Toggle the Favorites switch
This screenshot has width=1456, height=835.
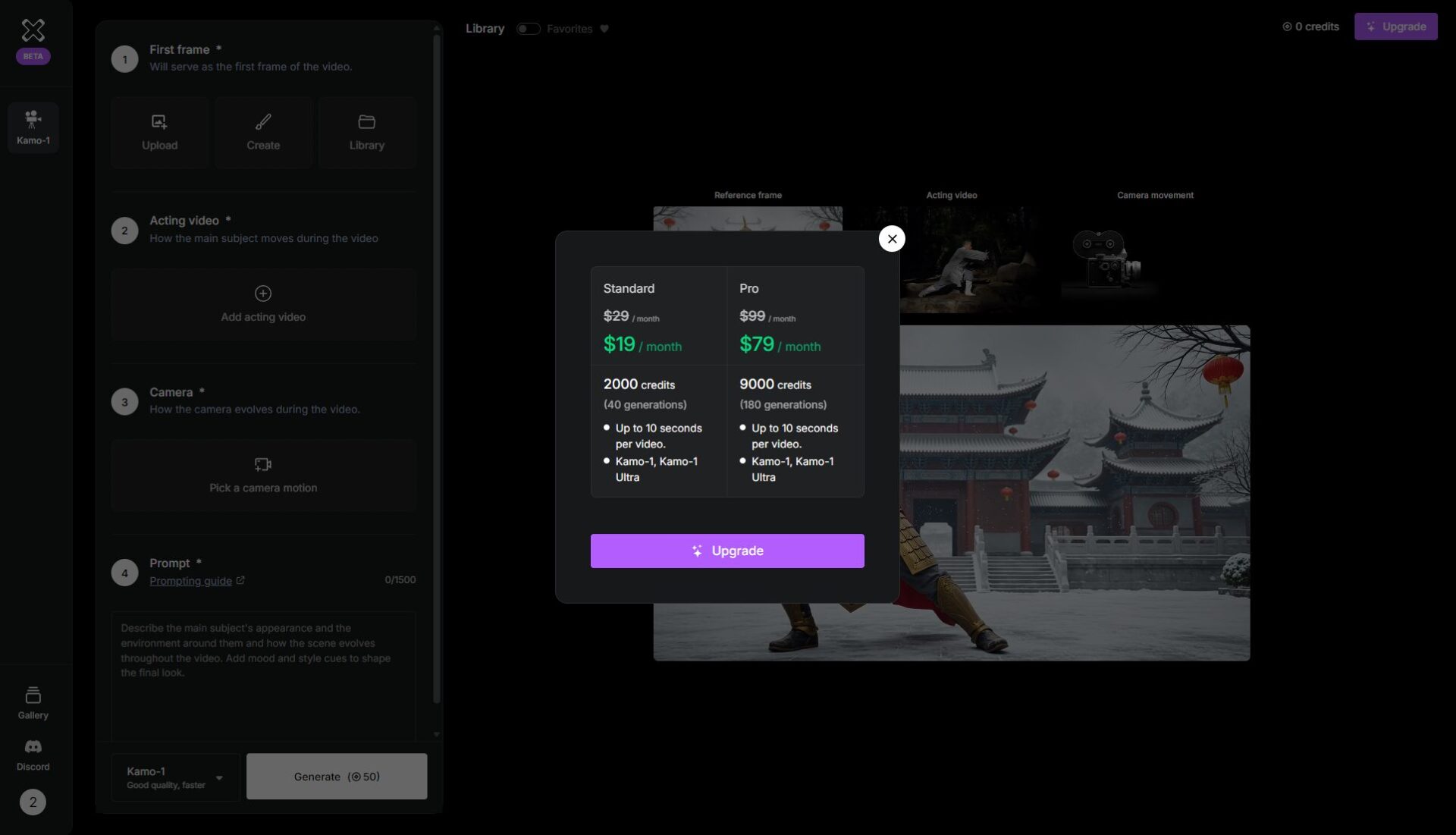click(528, 29)
